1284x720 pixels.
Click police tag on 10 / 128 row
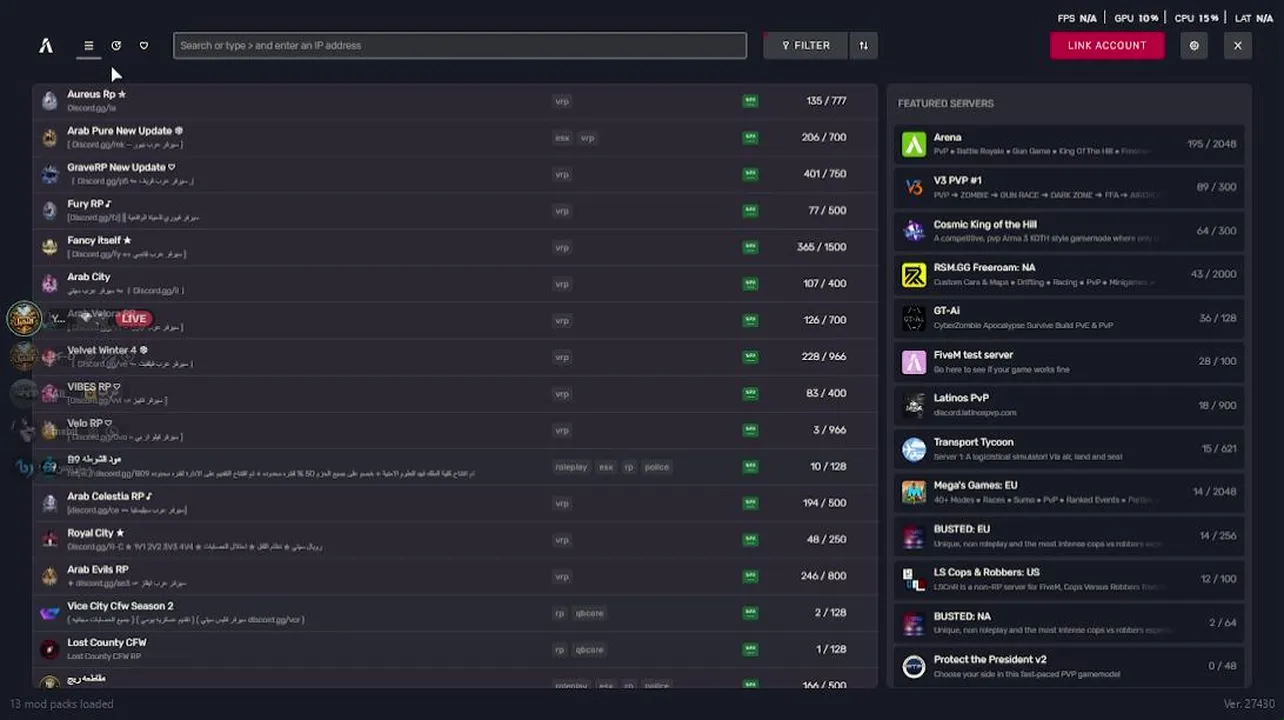[x=657, y=467]
